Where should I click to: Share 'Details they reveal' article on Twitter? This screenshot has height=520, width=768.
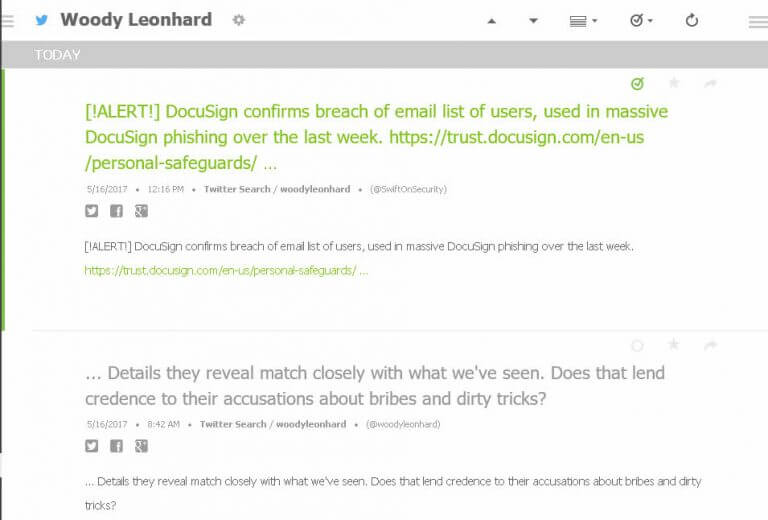coord(92,446)
